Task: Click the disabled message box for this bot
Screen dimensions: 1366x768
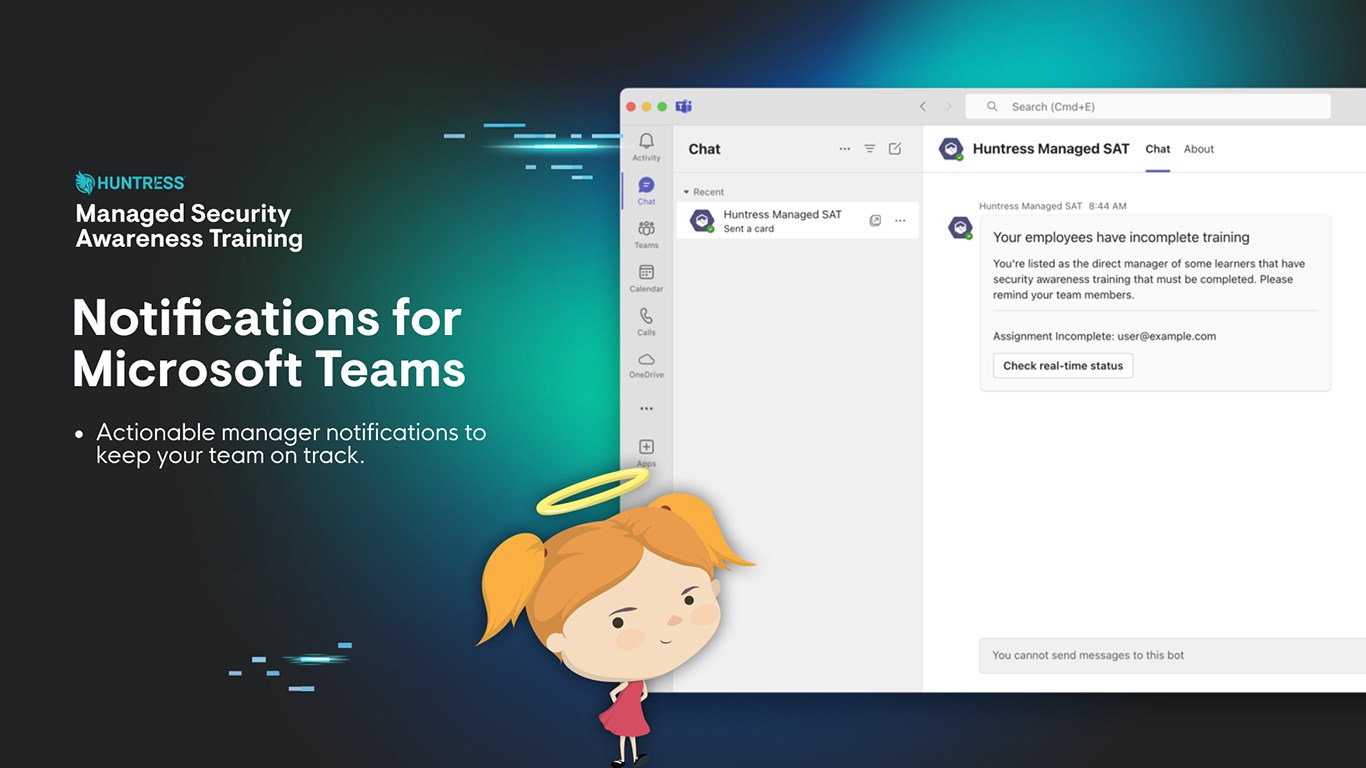Action: point(1172,655)
